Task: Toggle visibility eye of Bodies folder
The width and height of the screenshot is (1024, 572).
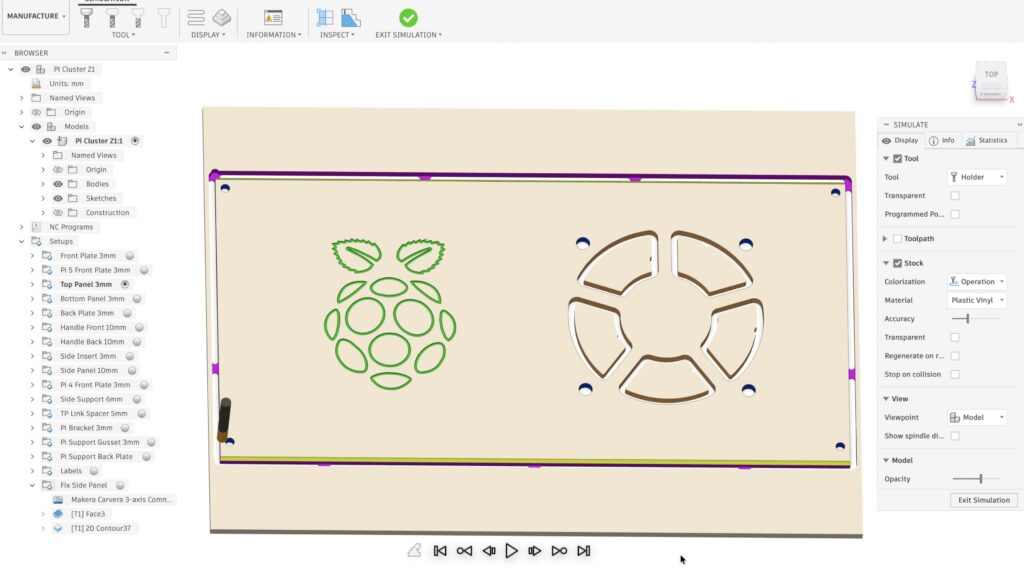Action: pos(58,183)
